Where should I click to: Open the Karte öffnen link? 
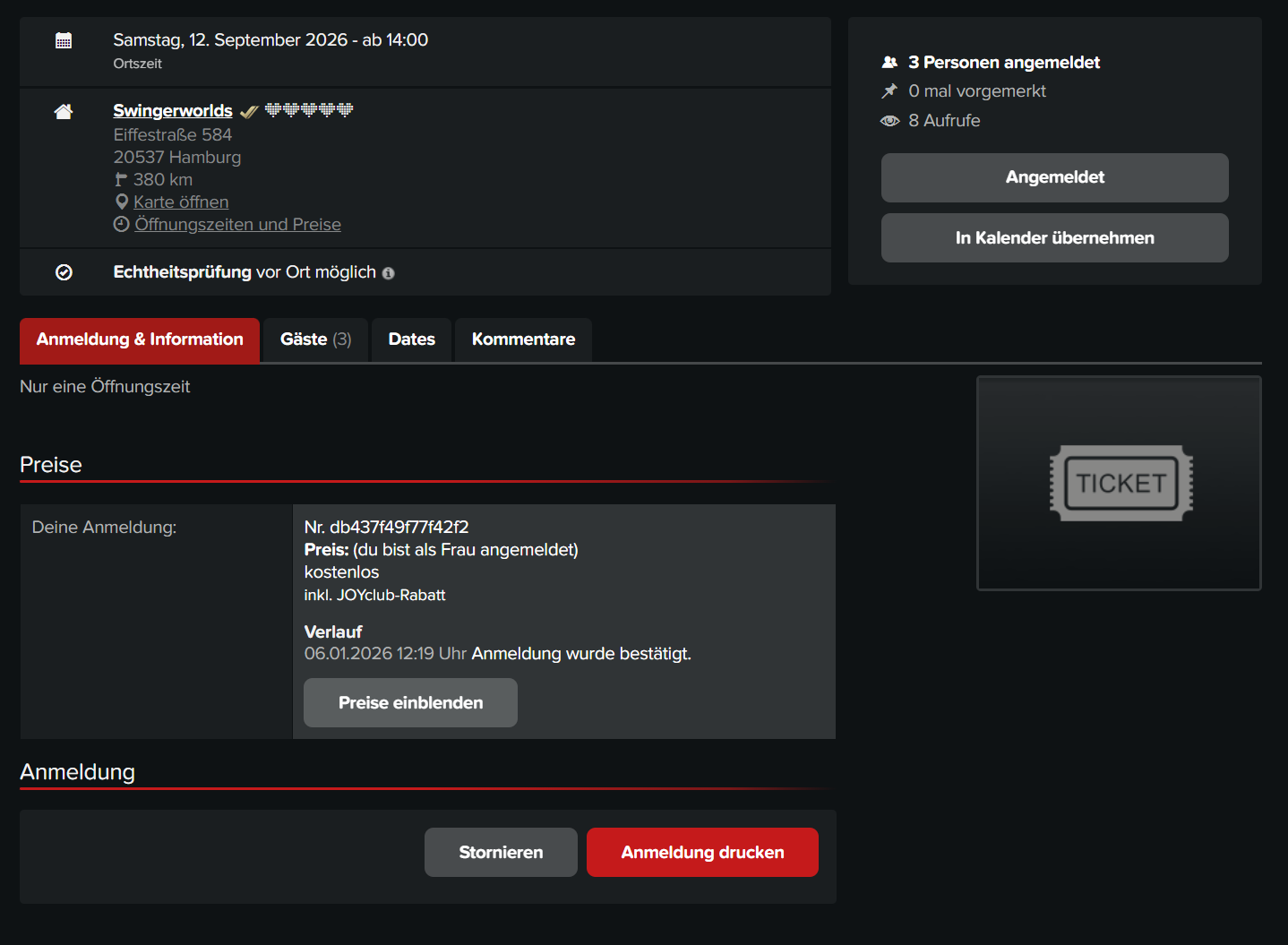(x=181, y=202)
